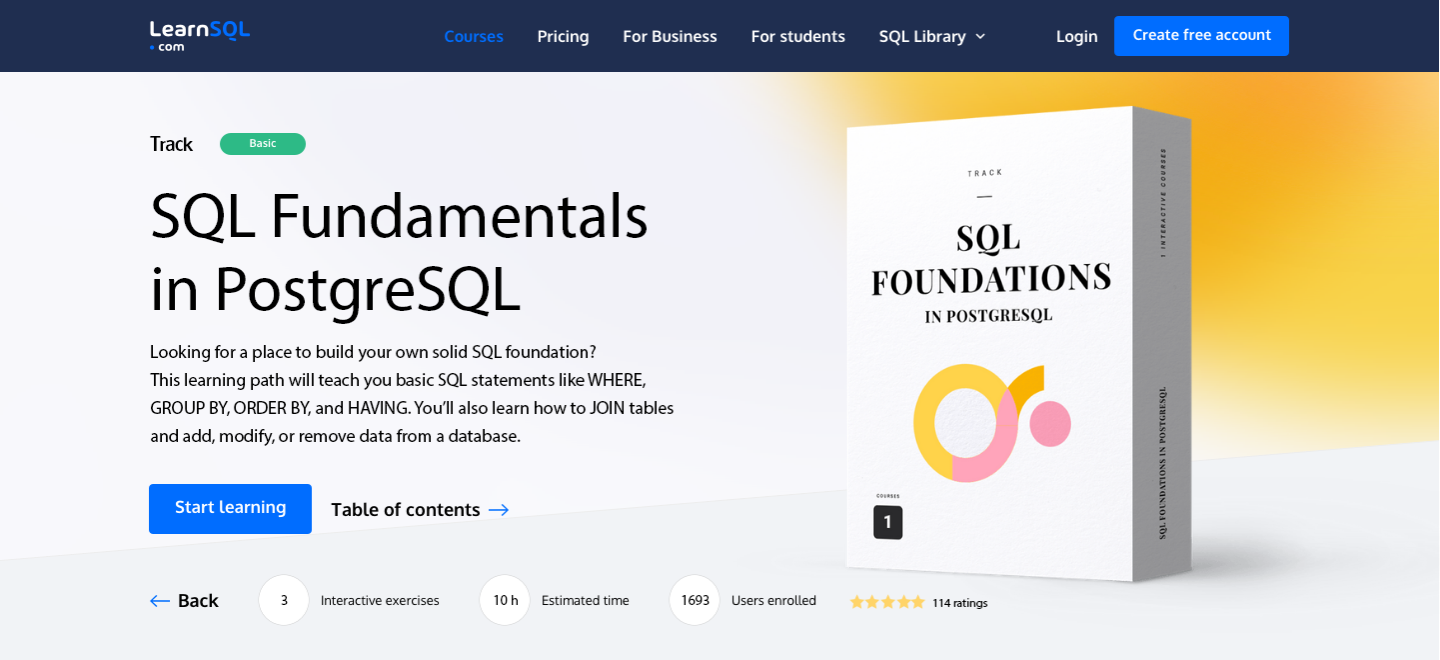Click the Login link

(1076, 36)
